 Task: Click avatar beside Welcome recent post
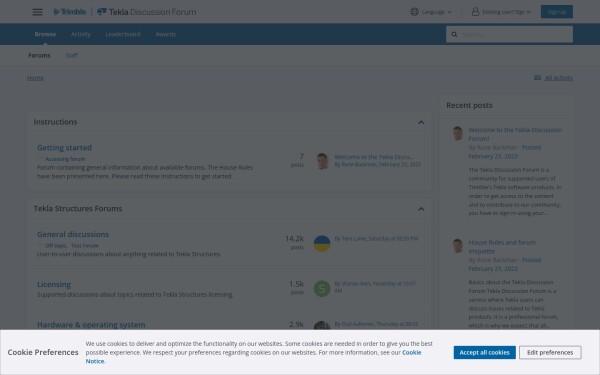tap(458, 134)
